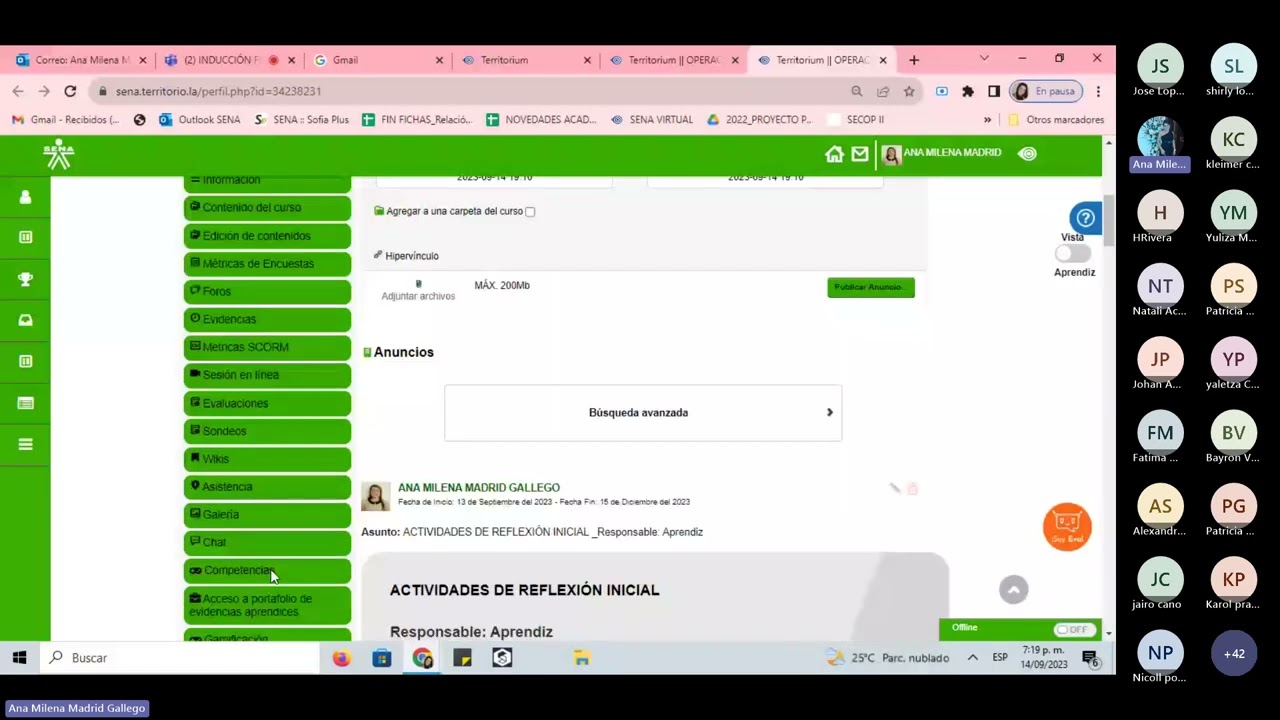Open the hamburger menu sidebar icon
This screenshot has height=720, width=1280.
point(25,444)
